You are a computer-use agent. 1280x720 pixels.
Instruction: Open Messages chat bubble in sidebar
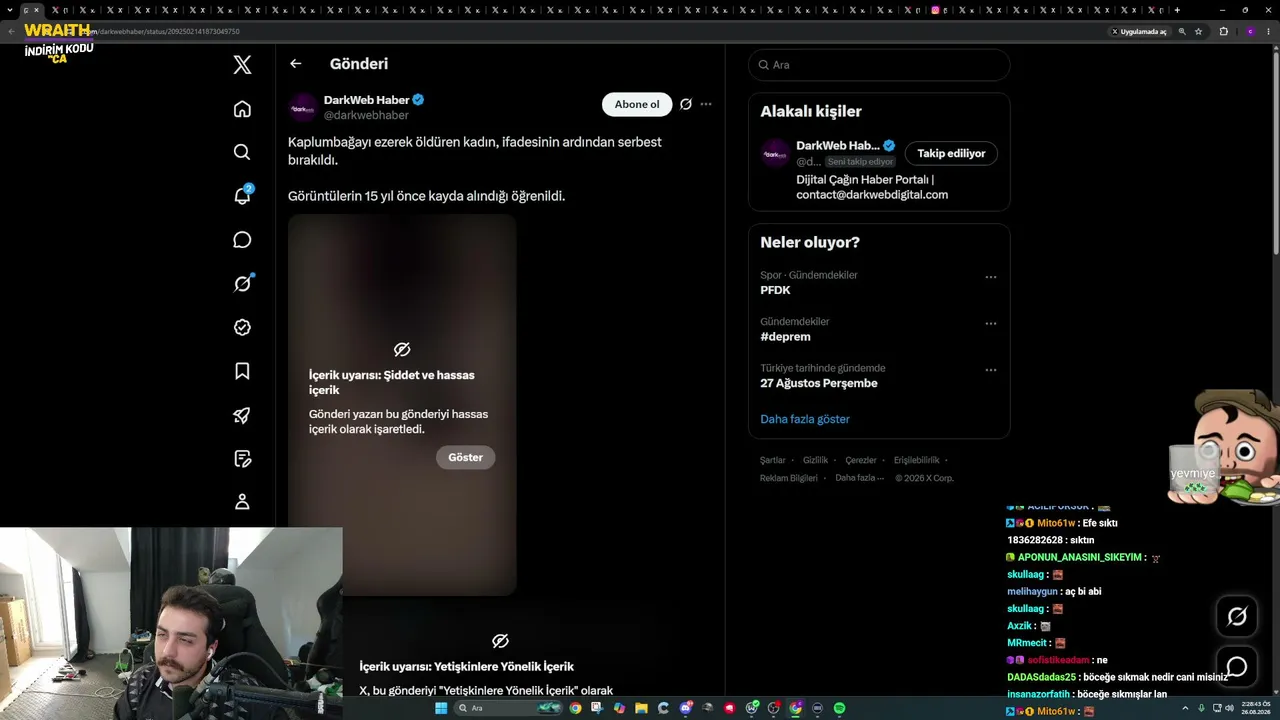pos(242,240)
